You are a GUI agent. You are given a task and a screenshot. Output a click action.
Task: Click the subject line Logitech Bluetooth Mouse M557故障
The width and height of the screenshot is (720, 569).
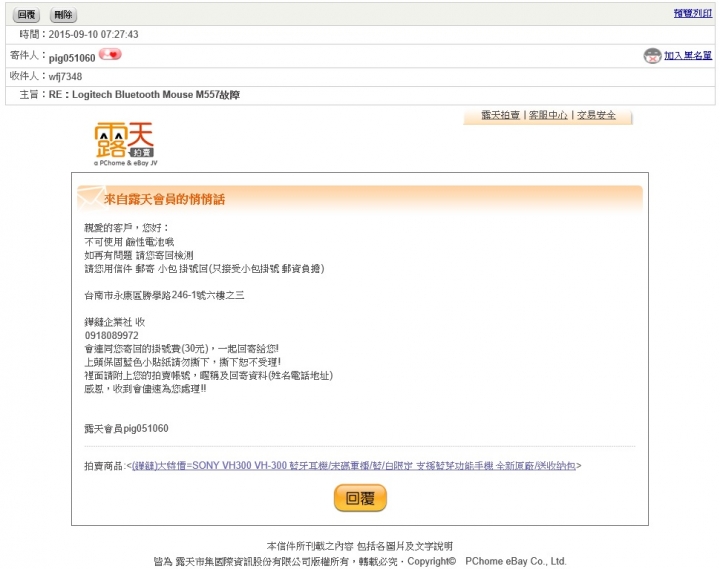coord(156,95)
